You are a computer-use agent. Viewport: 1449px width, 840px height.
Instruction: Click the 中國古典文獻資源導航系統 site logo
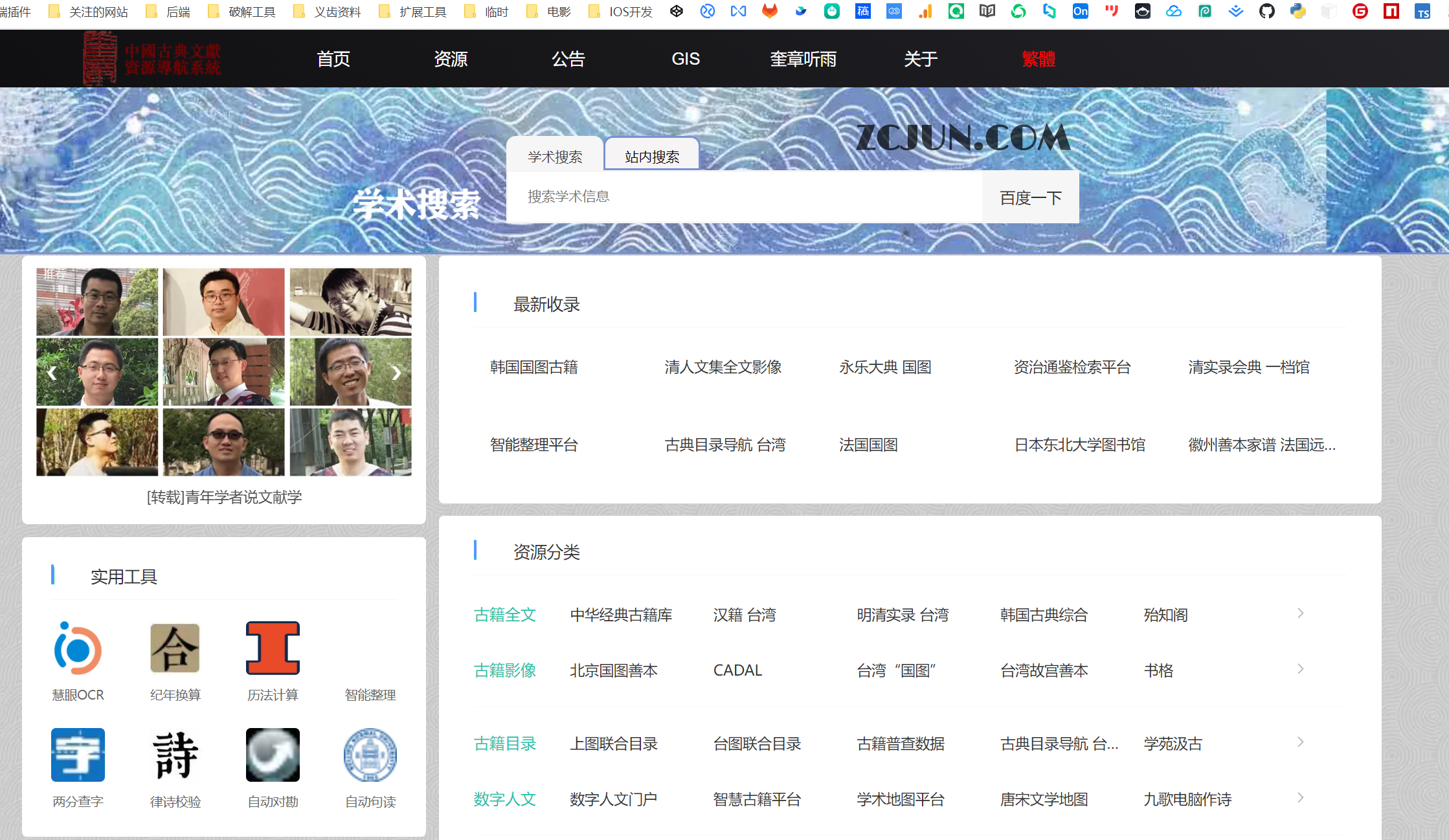pyautogui.click(x=152, y=58)
